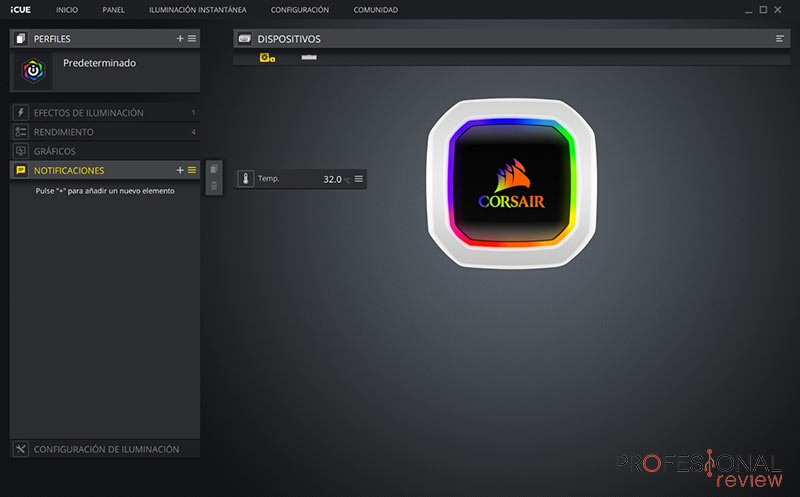Open the PANEL menu
This screenshot has width=800, height=497.
pyautogui.click(x=113, y=10)
